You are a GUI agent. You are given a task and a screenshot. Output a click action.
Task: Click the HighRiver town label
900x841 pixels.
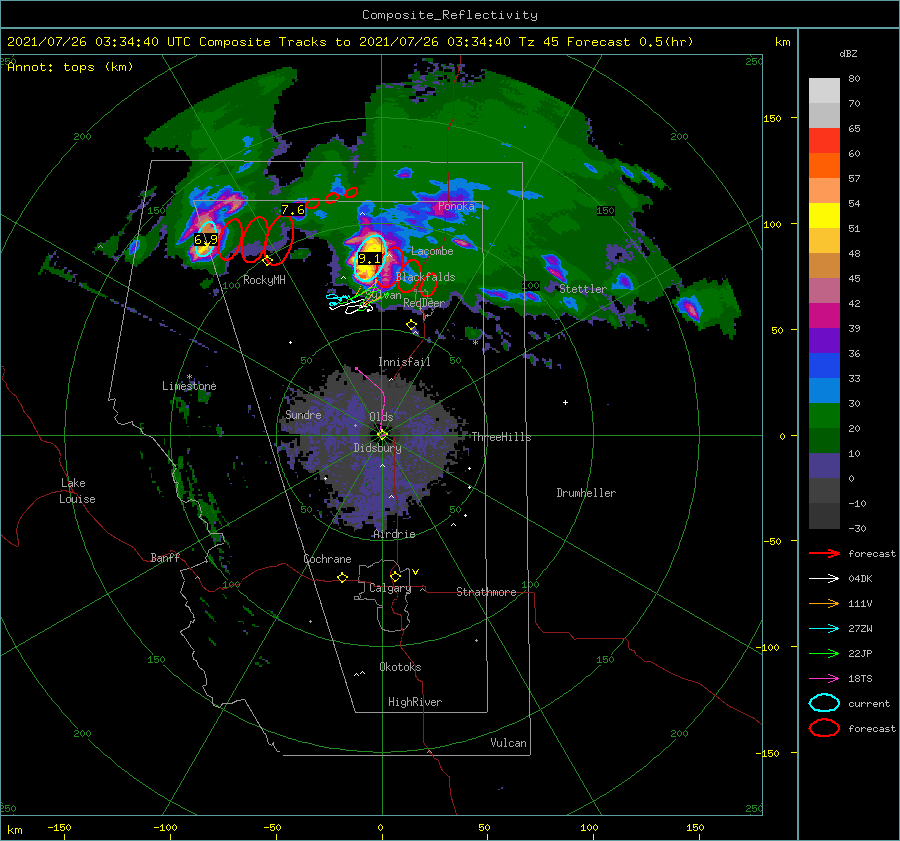(415, 702)
